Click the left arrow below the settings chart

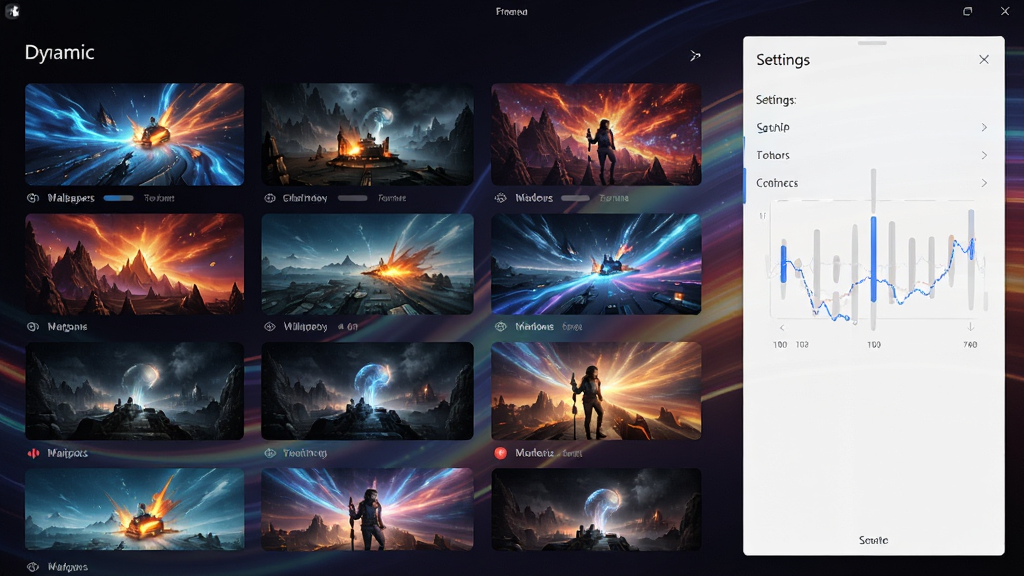pos(782,327)
